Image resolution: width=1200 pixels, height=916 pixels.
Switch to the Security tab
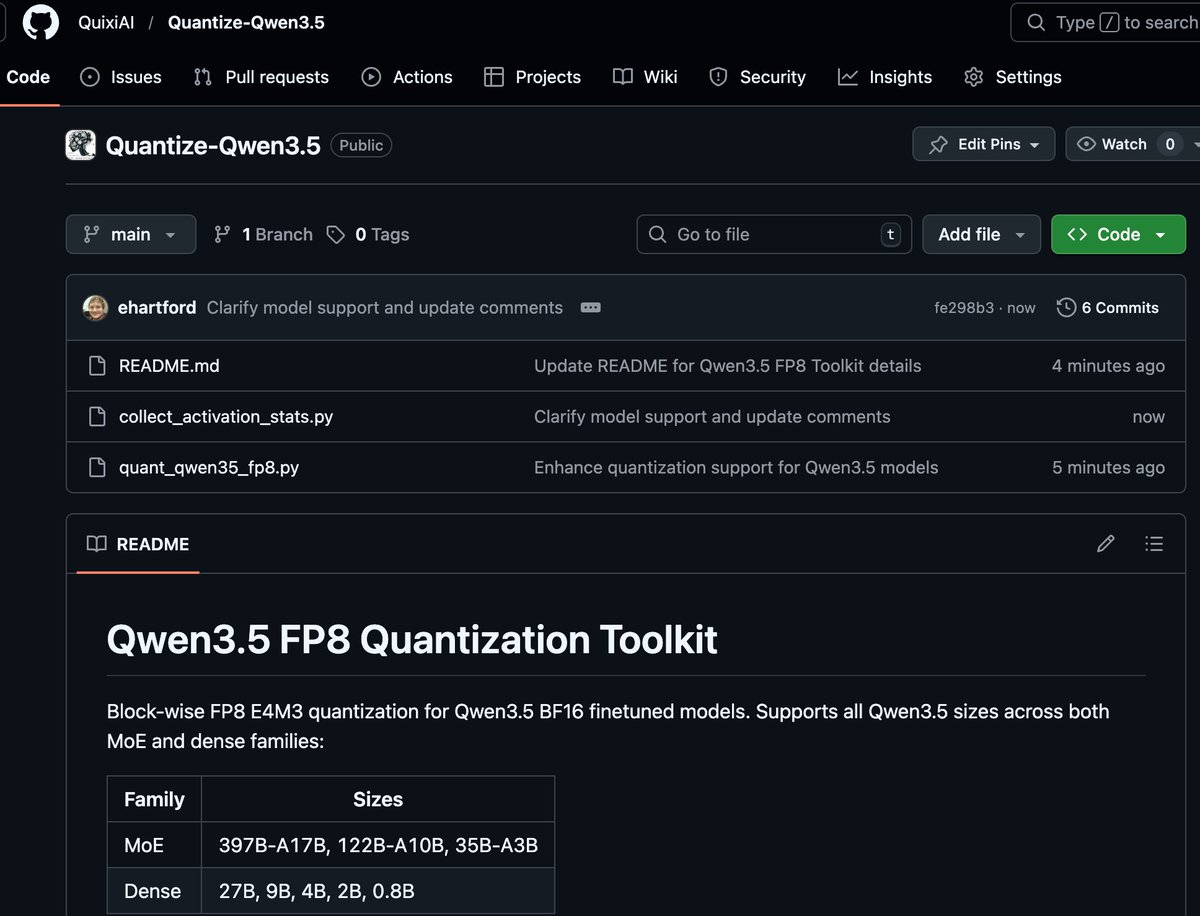757,77
